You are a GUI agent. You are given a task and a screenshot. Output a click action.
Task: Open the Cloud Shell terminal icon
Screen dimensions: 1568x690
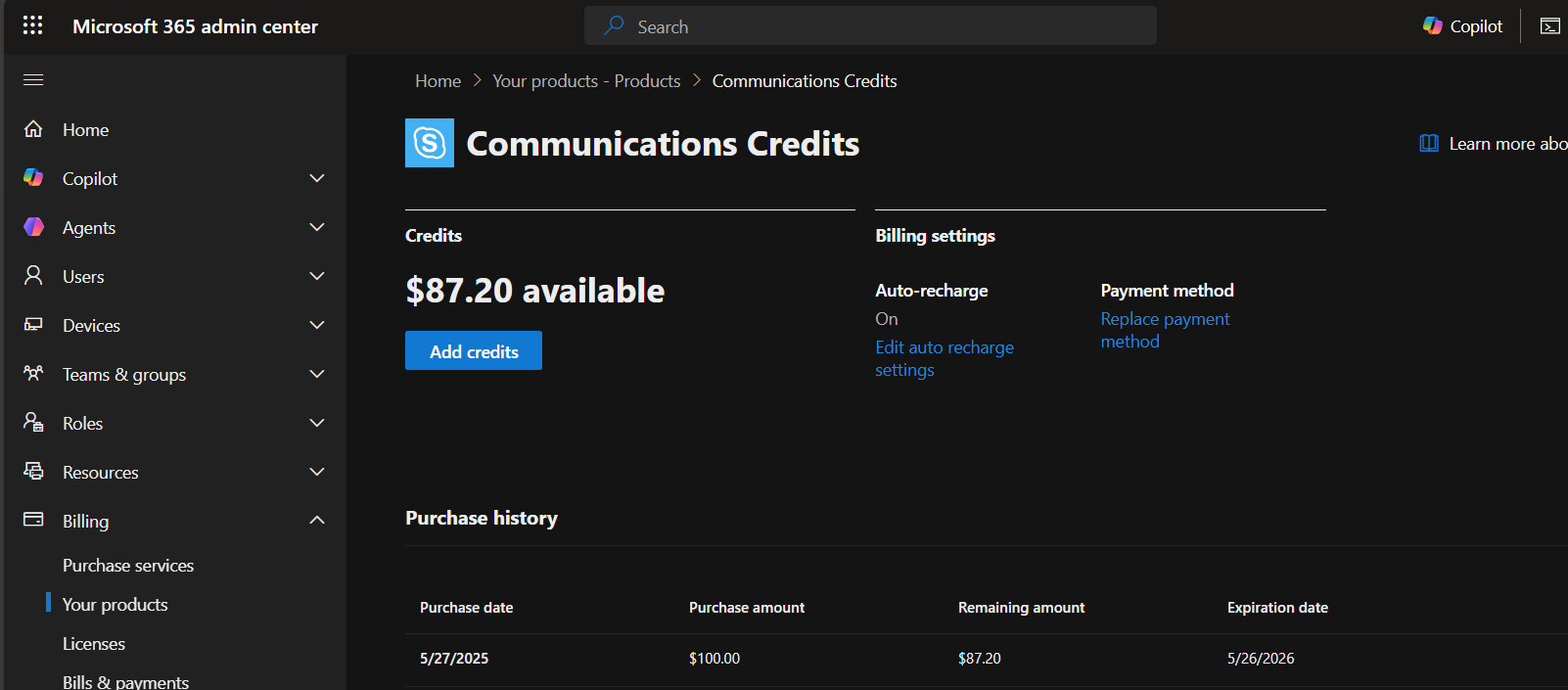coord(1550,26)
